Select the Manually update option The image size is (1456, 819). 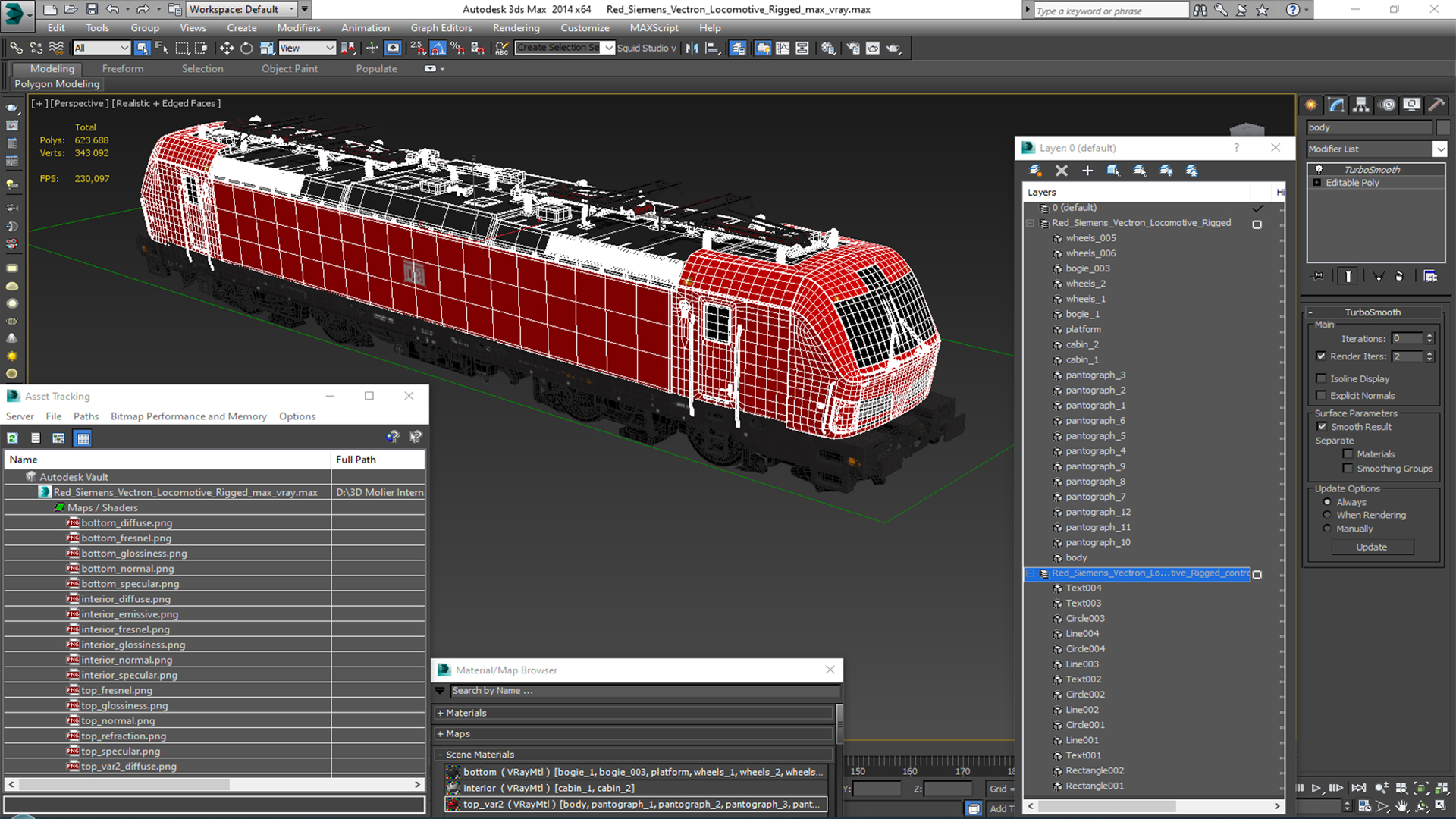point(1327,529)
